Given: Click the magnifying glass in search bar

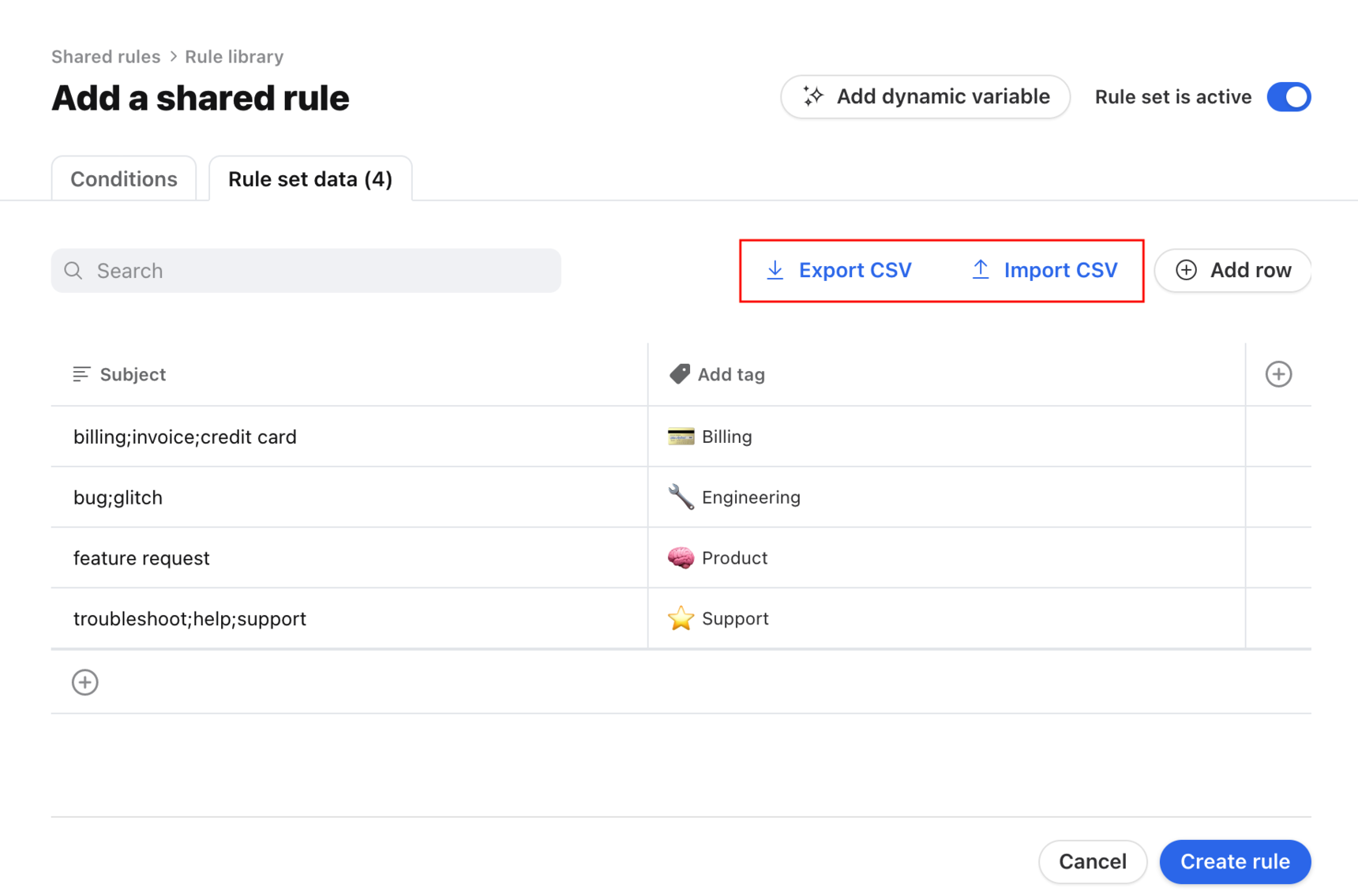Looking at the screenshot, I should [73, 270].
